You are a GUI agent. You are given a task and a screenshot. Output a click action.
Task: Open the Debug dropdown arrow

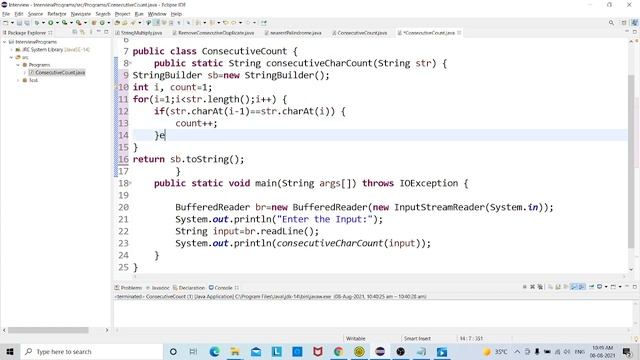pos(43,23)
